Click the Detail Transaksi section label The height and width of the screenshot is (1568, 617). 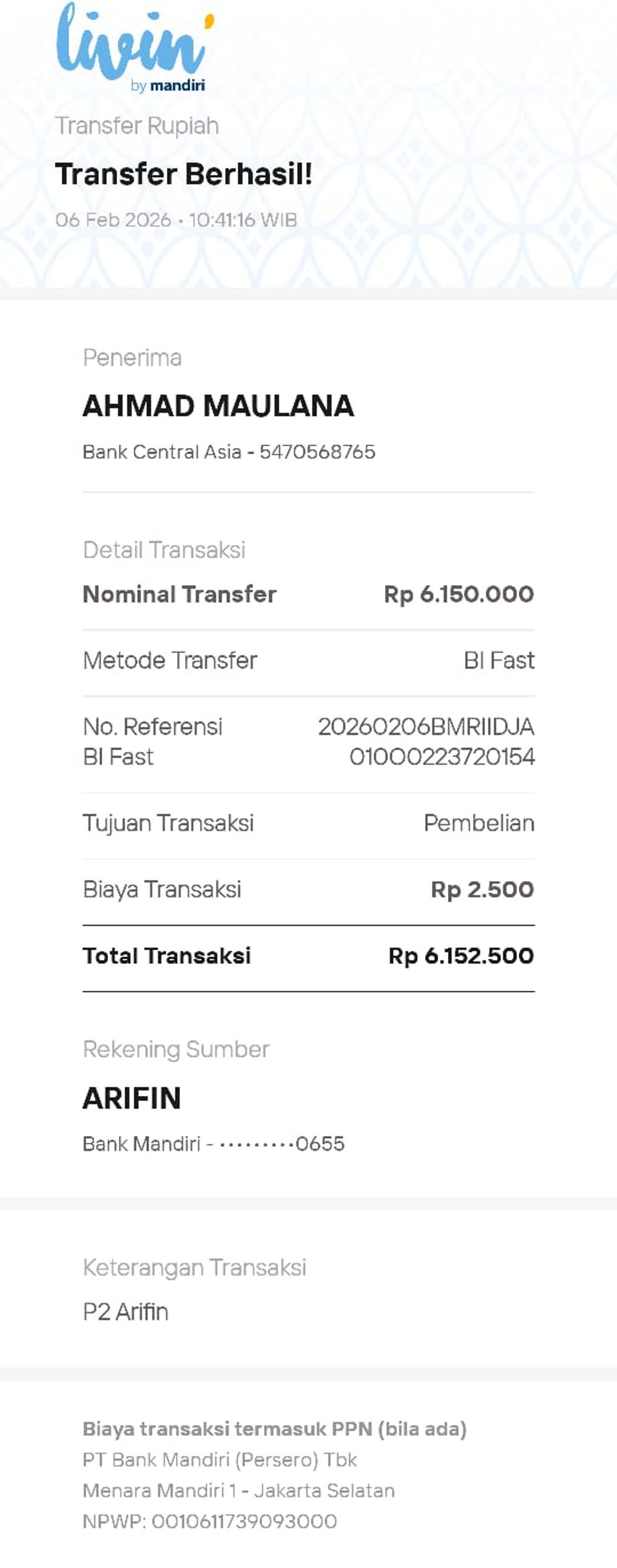[x=164, y=550]
